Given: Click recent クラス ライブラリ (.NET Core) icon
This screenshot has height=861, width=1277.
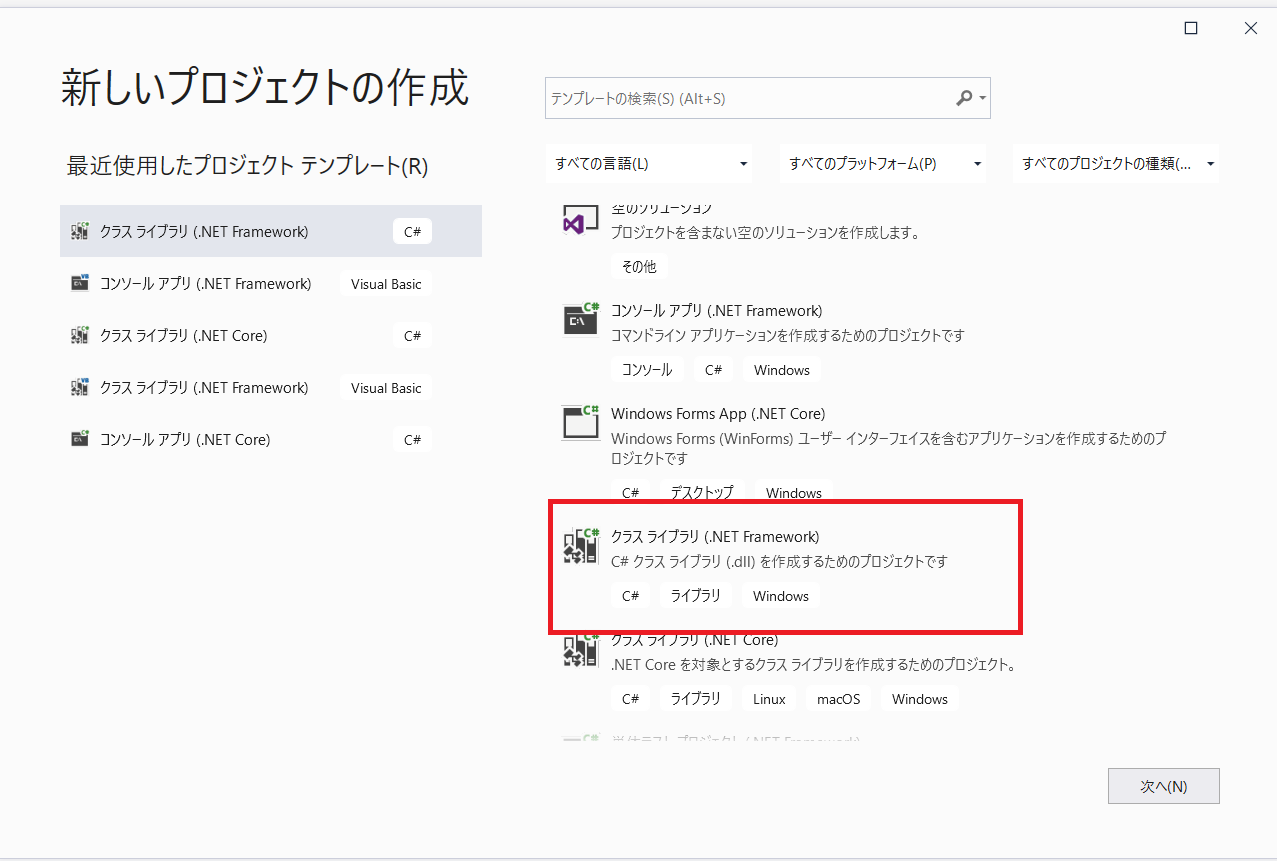Looking at the screenshot, I should click(80, 336).
